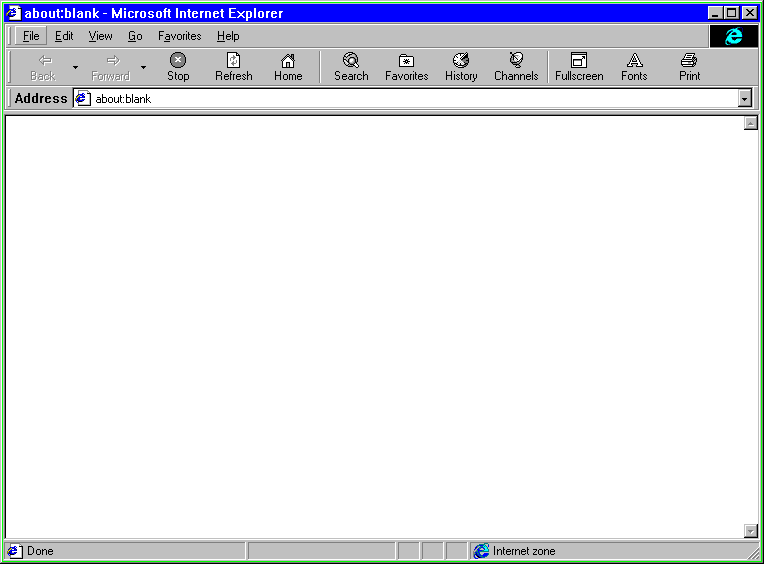Refresh the current page
764x564 pixels.
coord(234,67)
